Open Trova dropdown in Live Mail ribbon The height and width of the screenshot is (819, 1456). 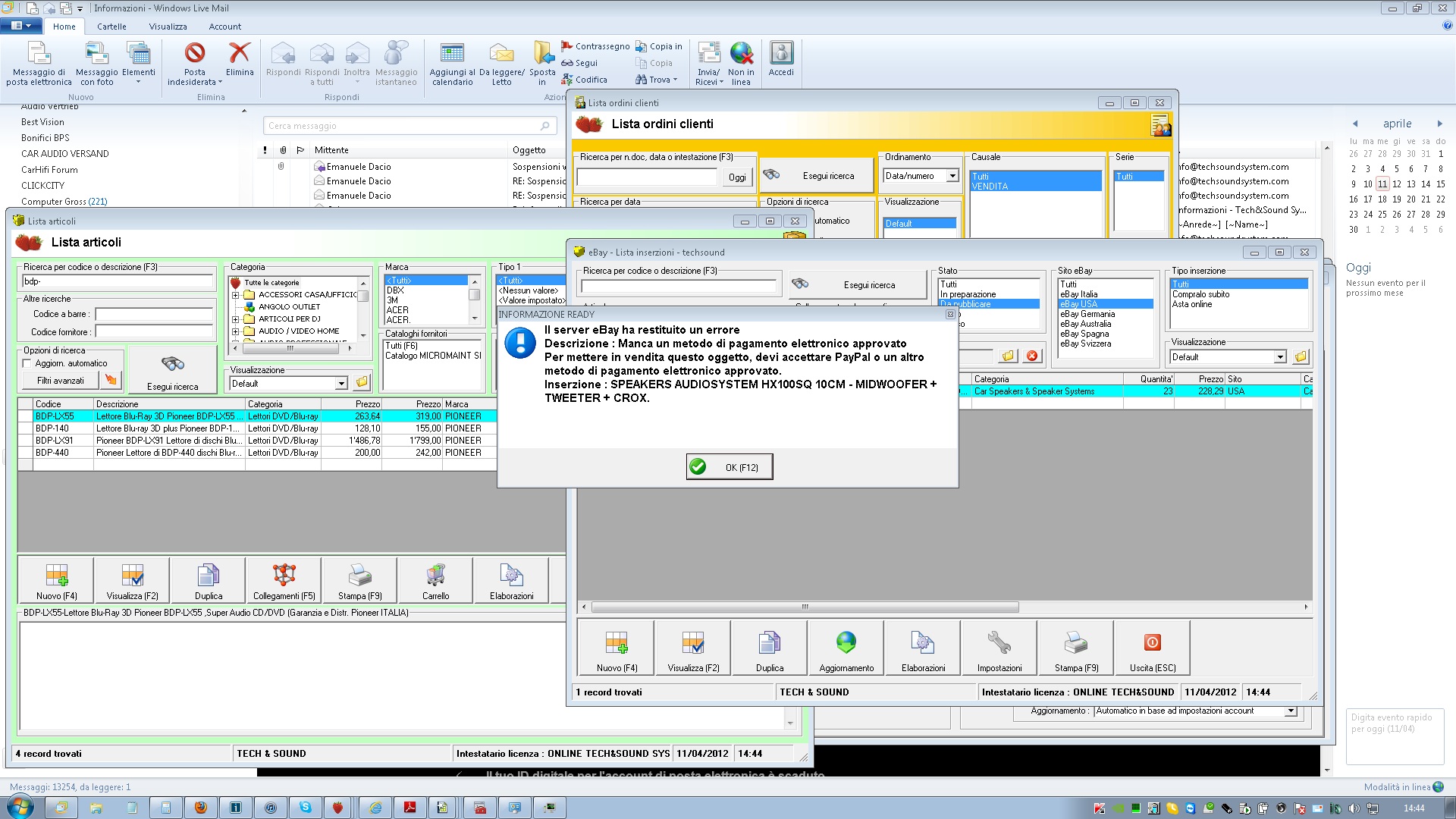(x=657, y=80)
